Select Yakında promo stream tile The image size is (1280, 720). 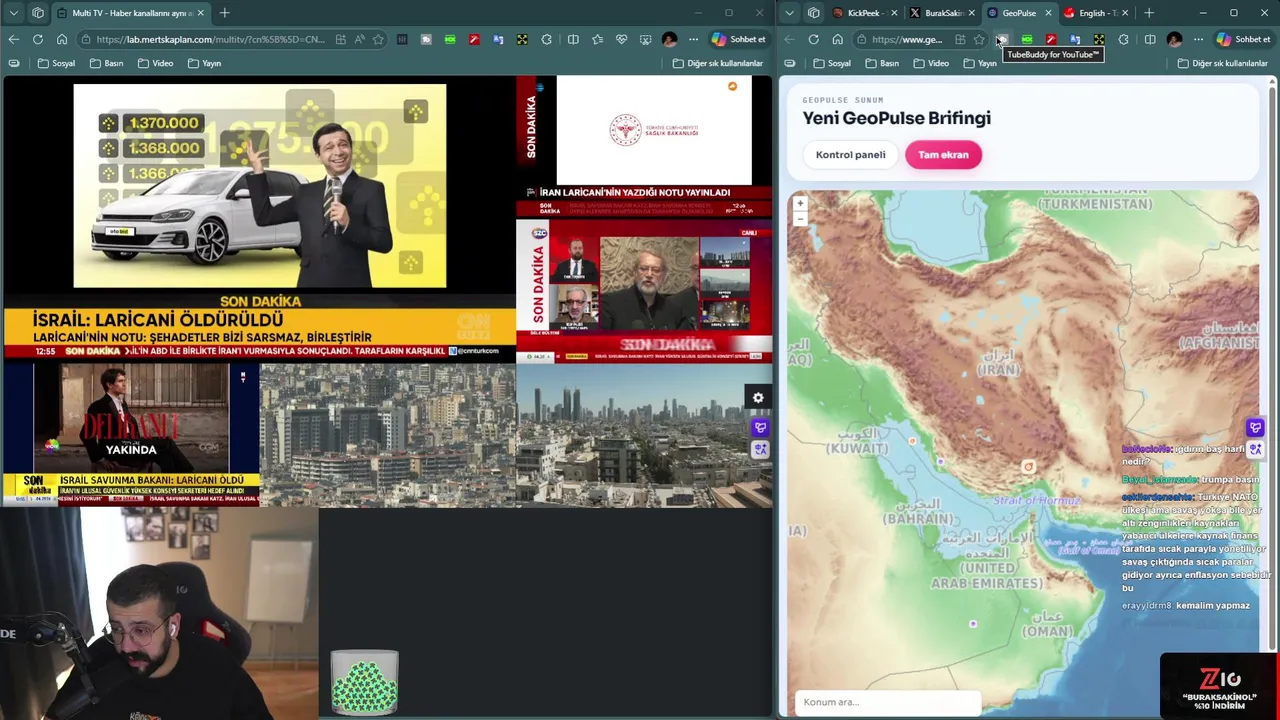point(131,435)
